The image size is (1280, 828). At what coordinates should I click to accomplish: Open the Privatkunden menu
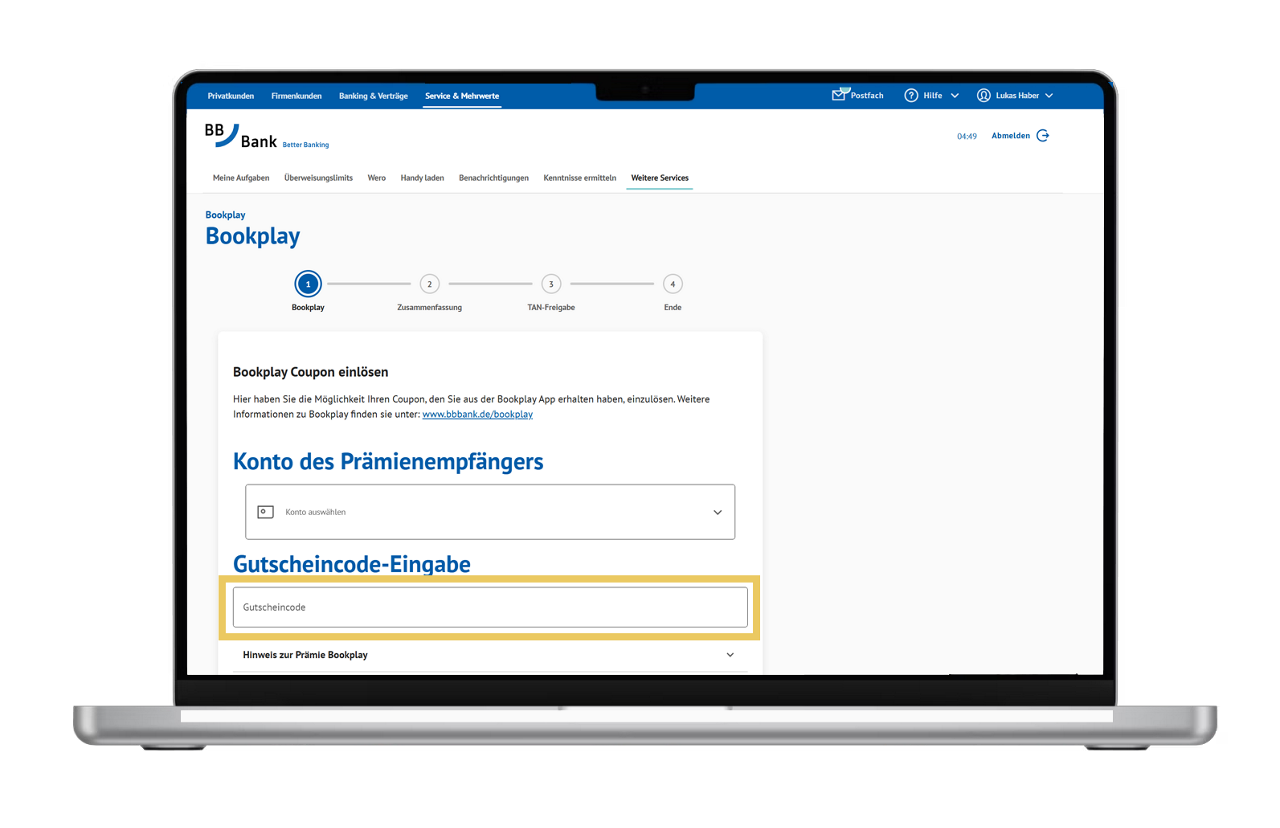pos(231,96)
